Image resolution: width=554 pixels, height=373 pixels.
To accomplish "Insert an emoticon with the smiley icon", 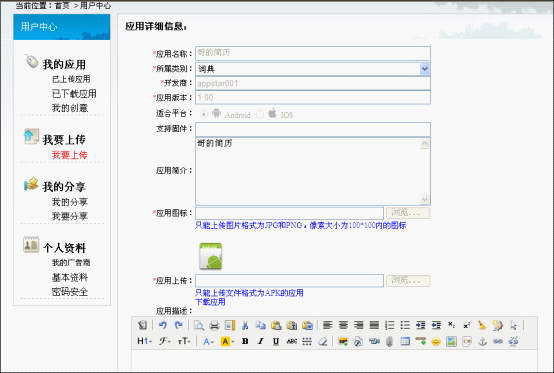I will click(x=436, y=342).
